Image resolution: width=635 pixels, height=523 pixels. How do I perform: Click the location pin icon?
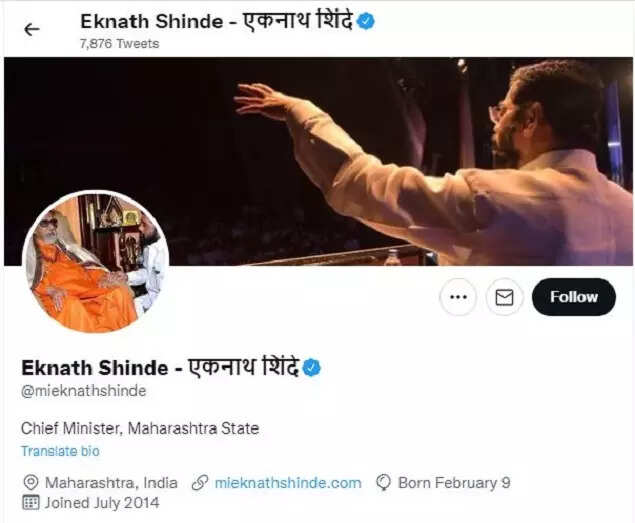(31, 482)
